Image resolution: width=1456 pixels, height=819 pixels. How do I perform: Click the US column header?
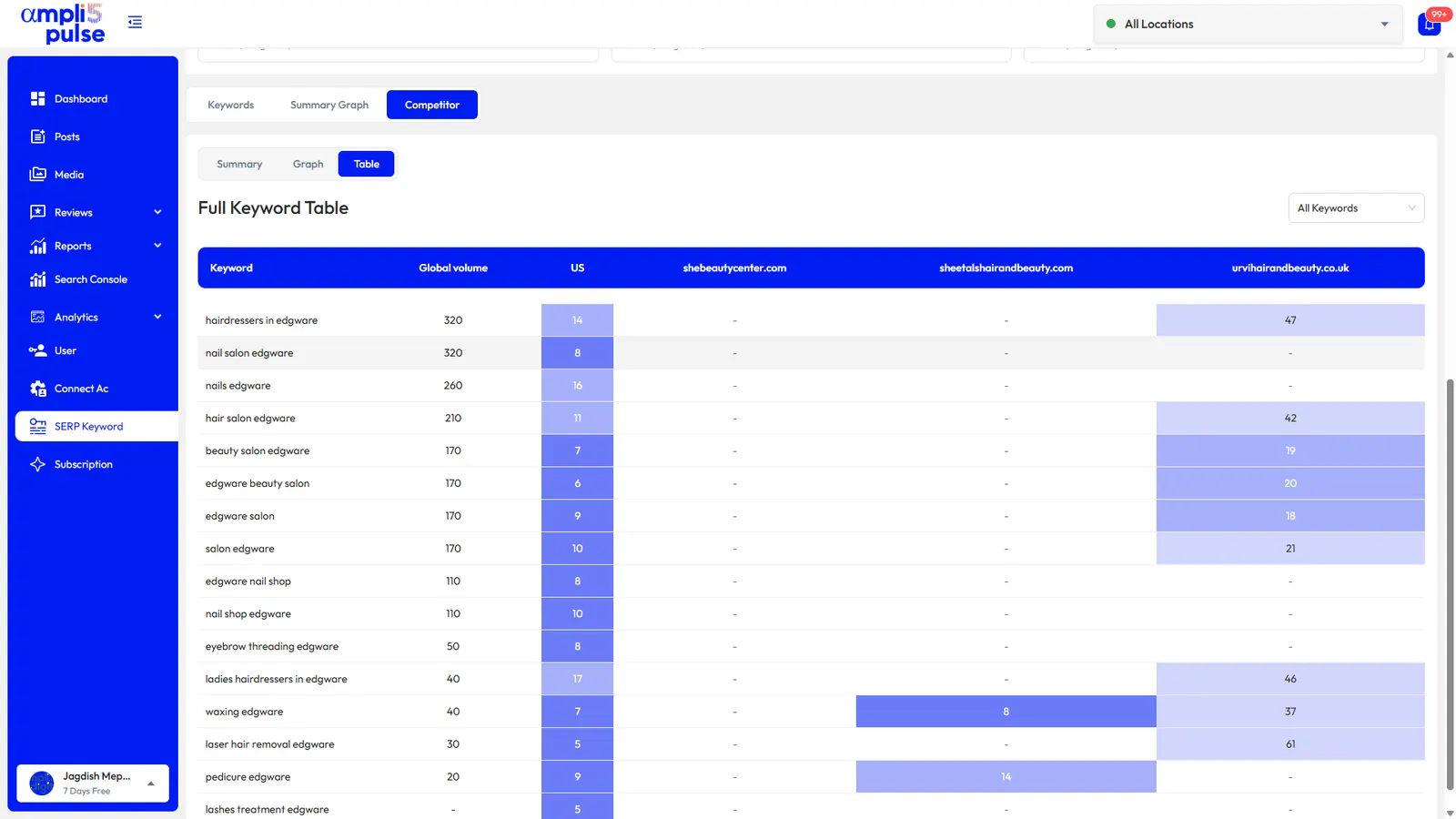click(x=578, y=268)
